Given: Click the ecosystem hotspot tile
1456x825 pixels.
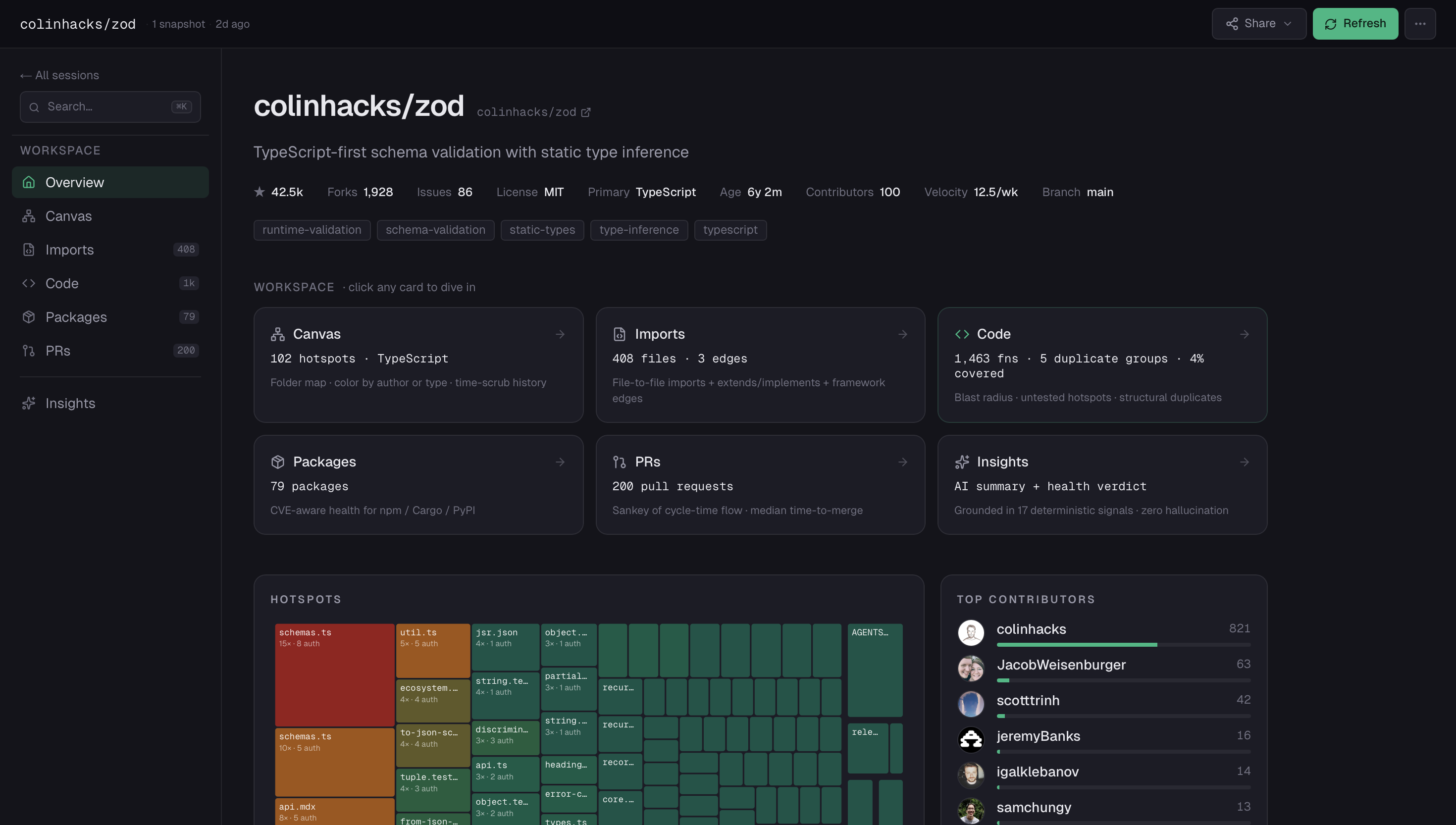Looking at the screenshot, I should point(433,700).
